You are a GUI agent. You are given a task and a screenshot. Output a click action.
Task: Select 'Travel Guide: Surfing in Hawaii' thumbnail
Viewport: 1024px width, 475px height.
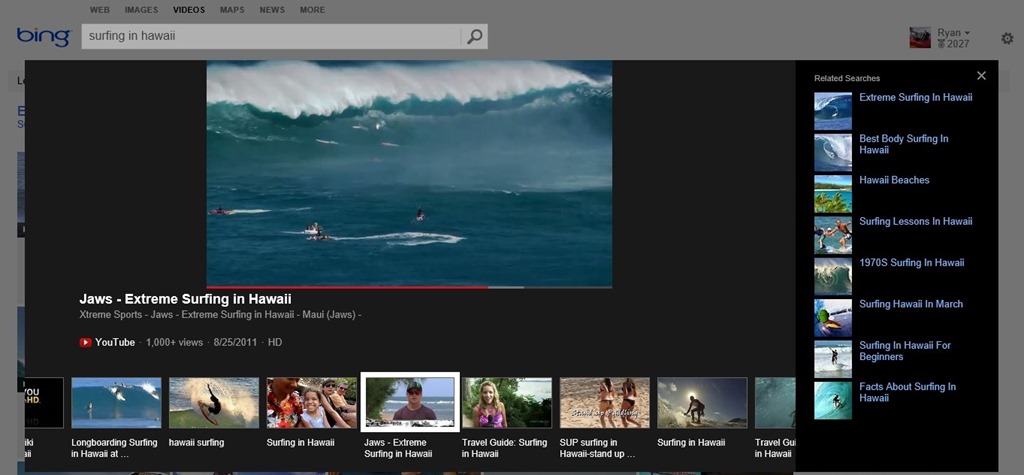click(x=507, y=402)
